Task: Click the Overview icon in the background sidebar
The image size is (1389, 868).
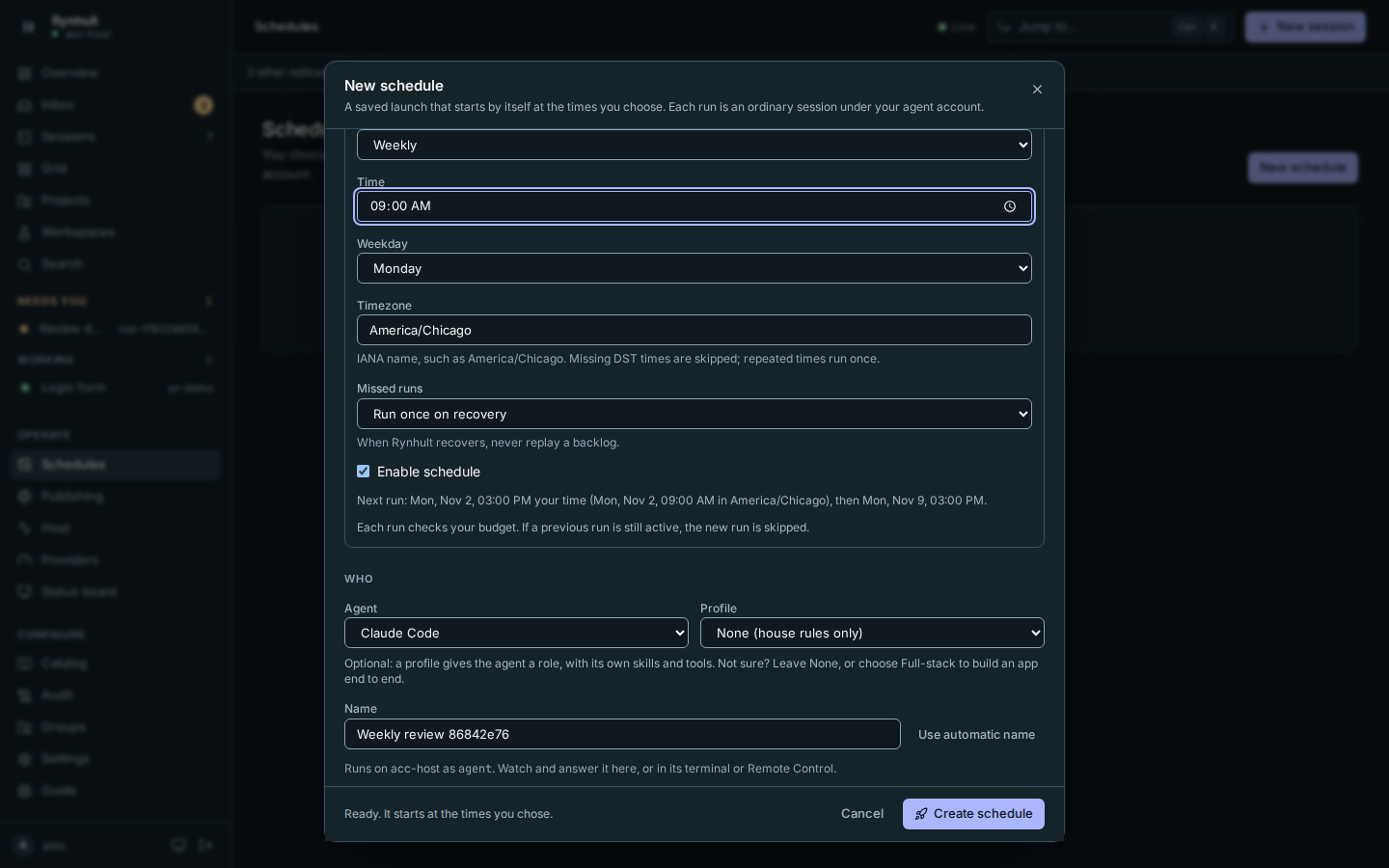Action: (x=25, y=73)
